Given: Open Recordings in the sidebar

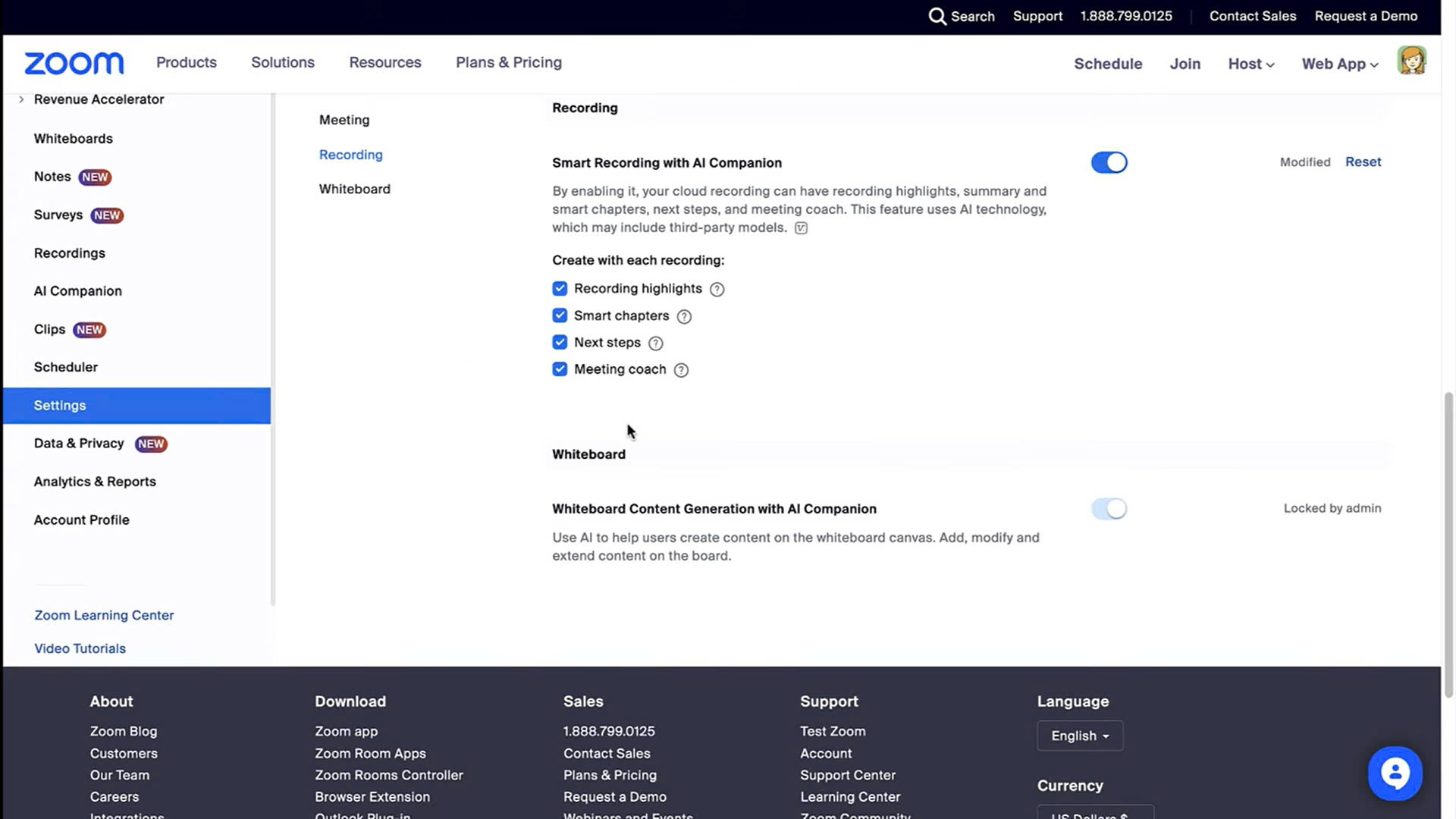Looking at the screenshot, I should 69,253.
